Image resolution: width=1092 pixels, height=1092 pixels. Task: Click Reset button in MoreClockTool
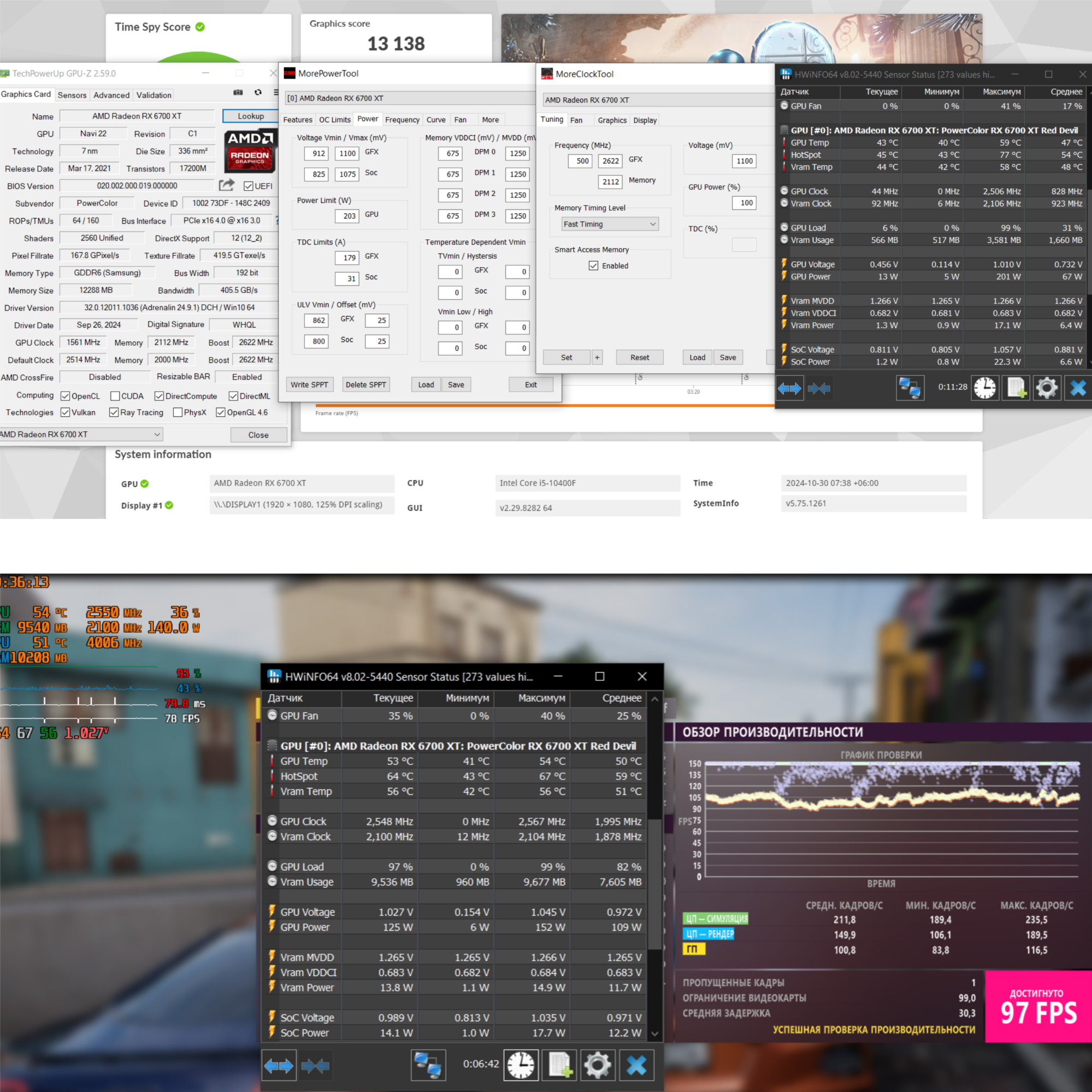(639, 357)
